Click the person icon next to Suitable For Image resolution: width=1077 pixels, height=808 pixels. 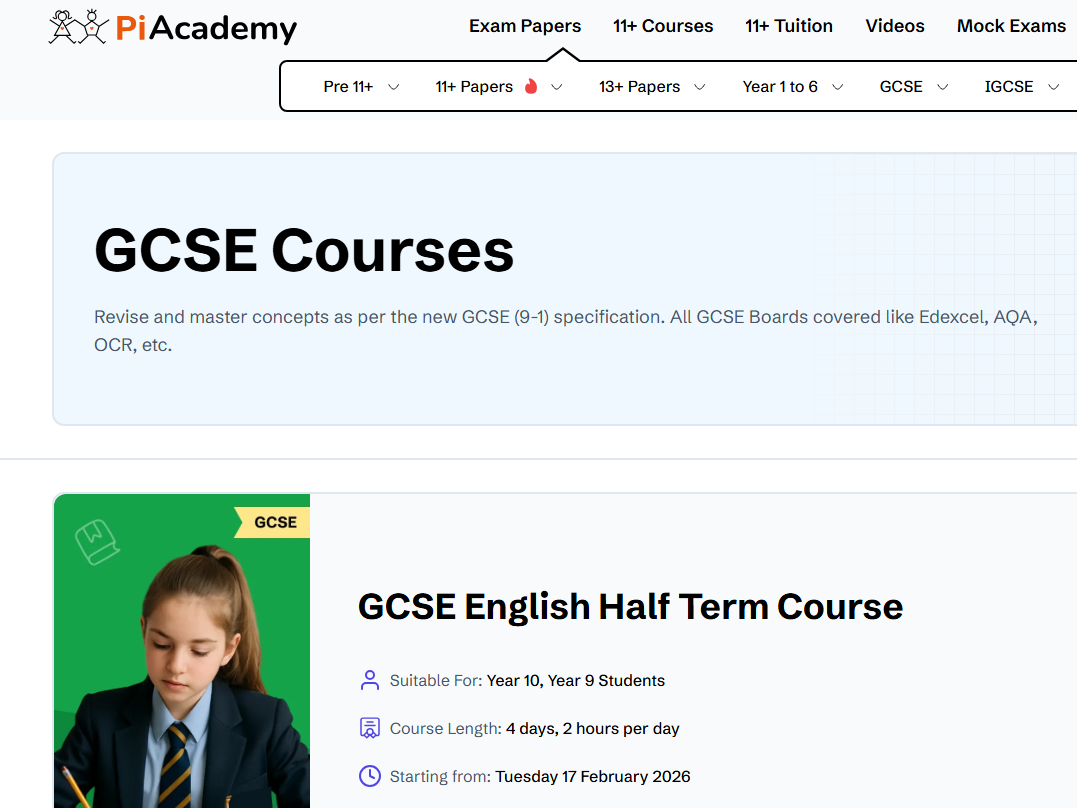[x=369, y=679]
